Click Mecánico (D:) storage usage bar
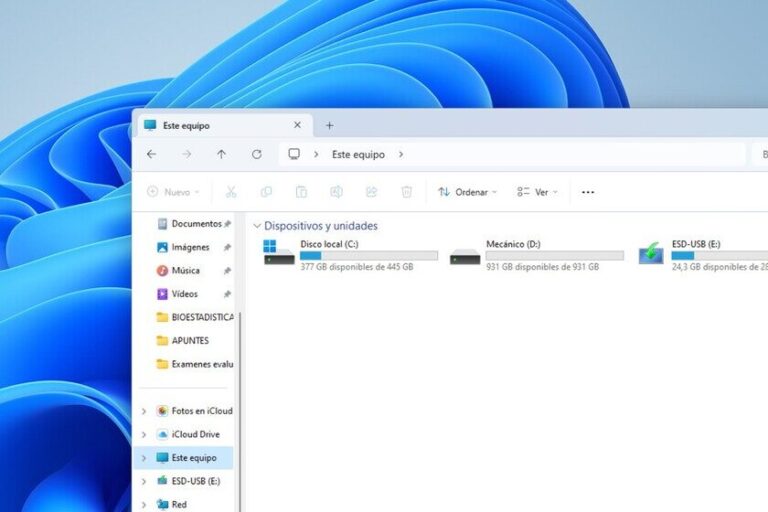The width and height of the screenshot is (768, 512). [554, 256]
